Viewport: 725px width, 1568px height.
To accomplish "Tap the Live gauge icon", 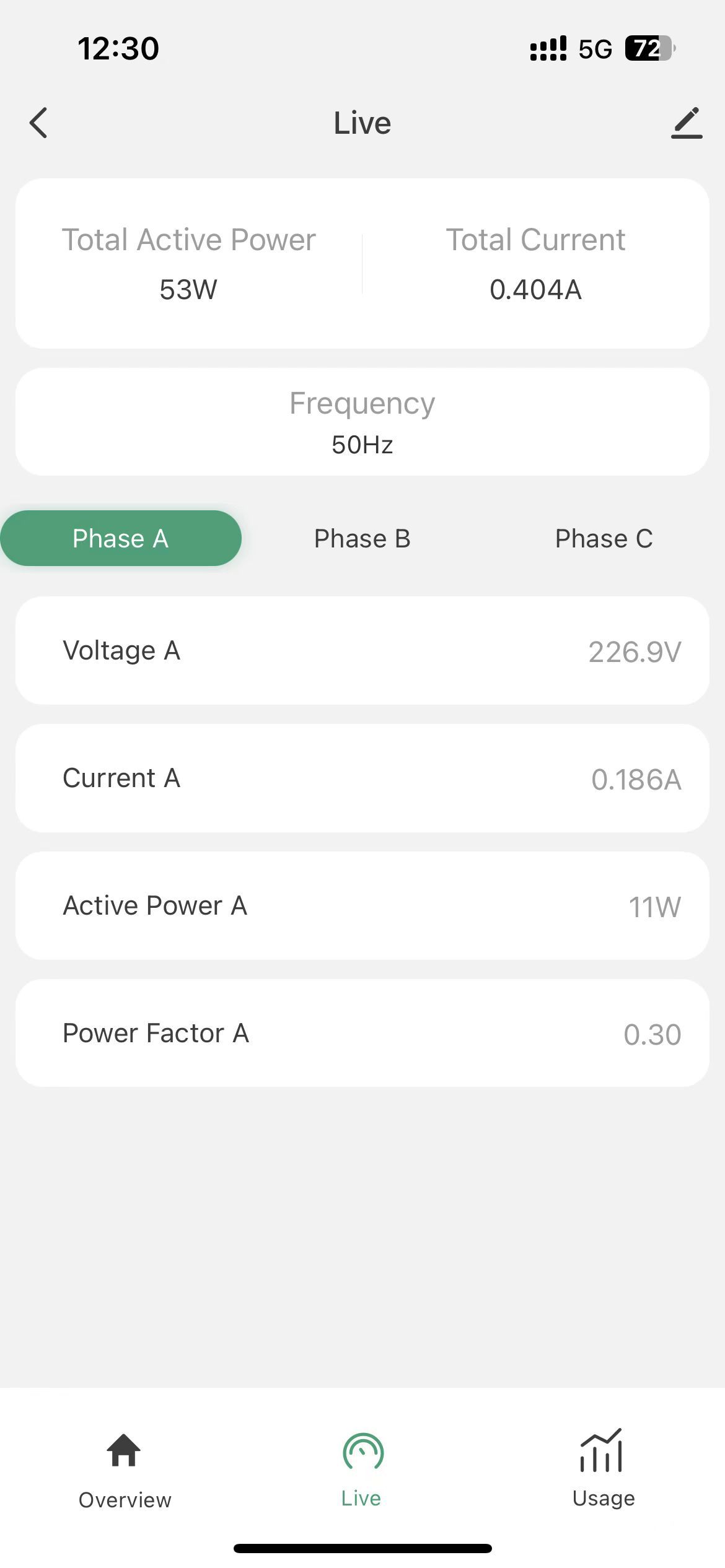I will (363, 1452).
